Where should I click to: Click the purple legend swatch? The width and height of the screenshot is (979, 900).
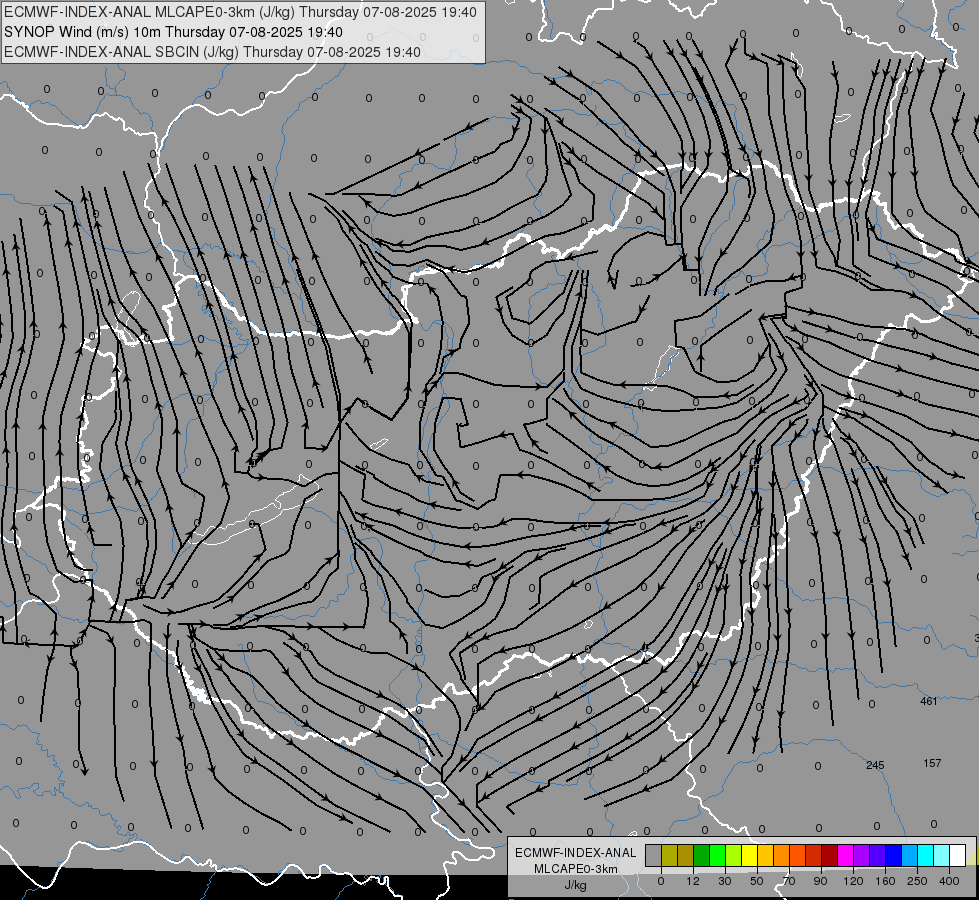[862, 856]
